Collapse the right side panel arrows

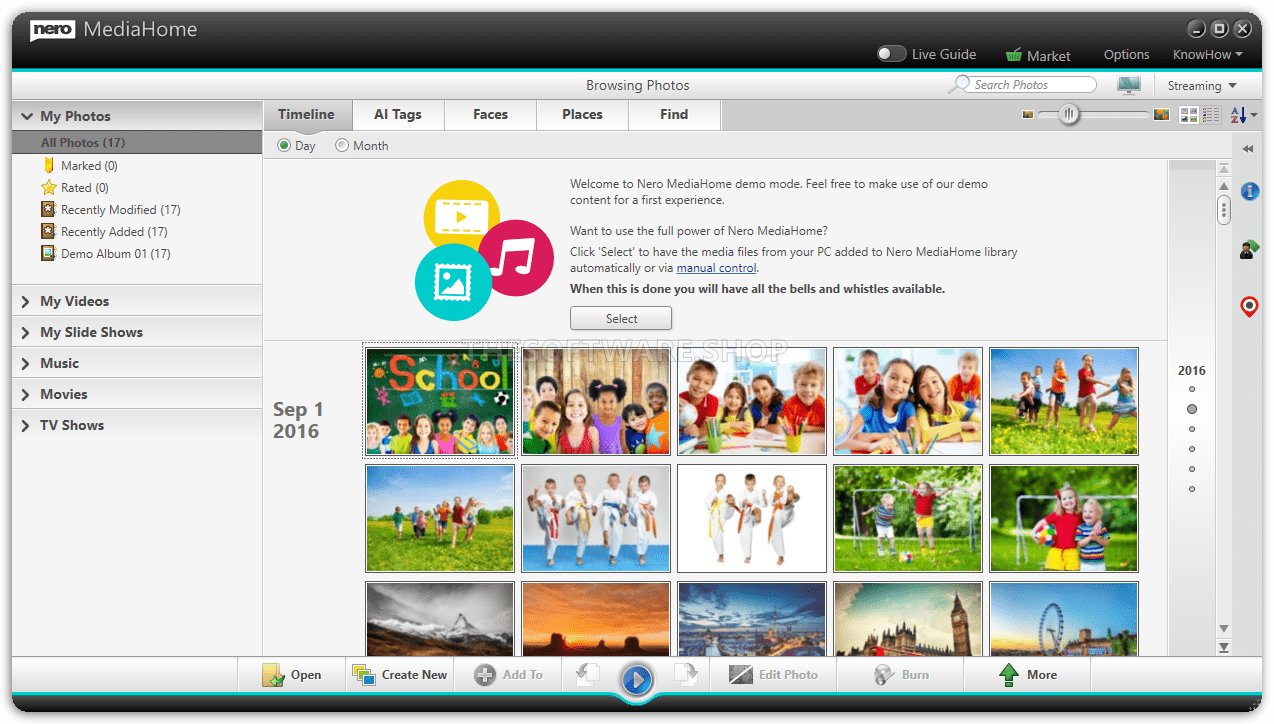tap(1248, 149)
